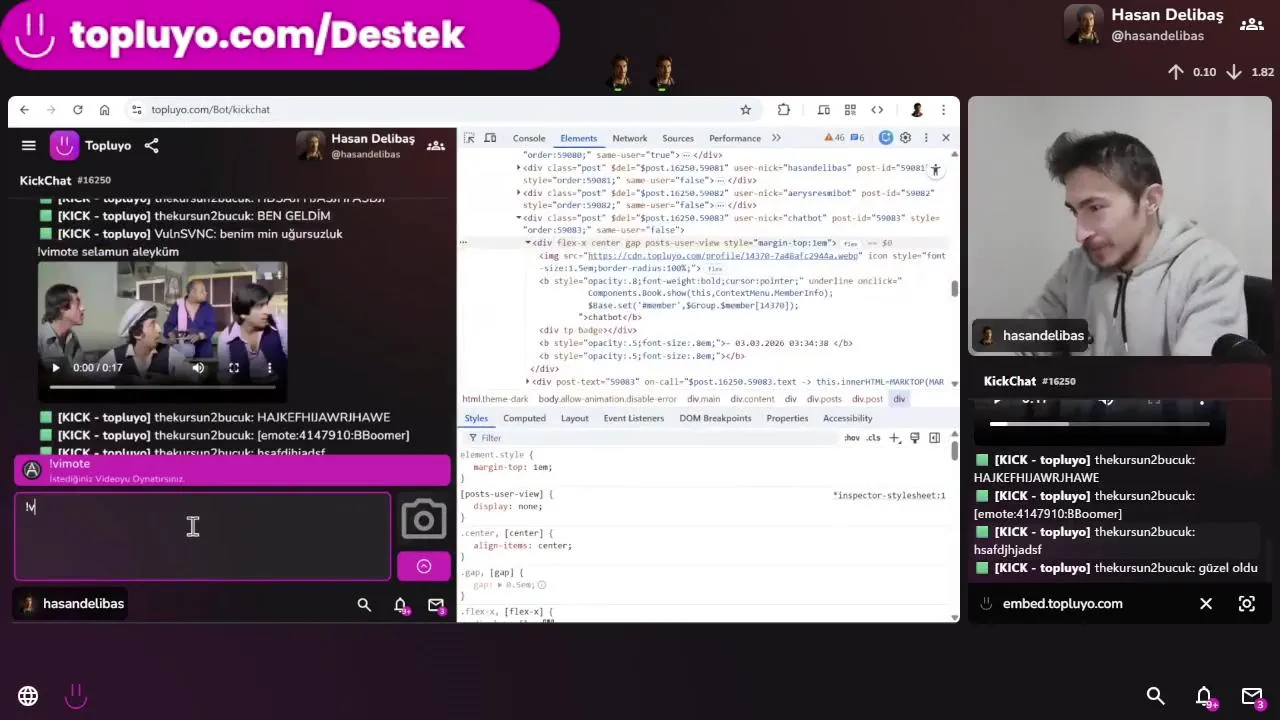Viewport: 1280px width, 720px height.
Task: Toggle device toolbar in DevTools
Action: pyautogui.click(x=491, y=138)
